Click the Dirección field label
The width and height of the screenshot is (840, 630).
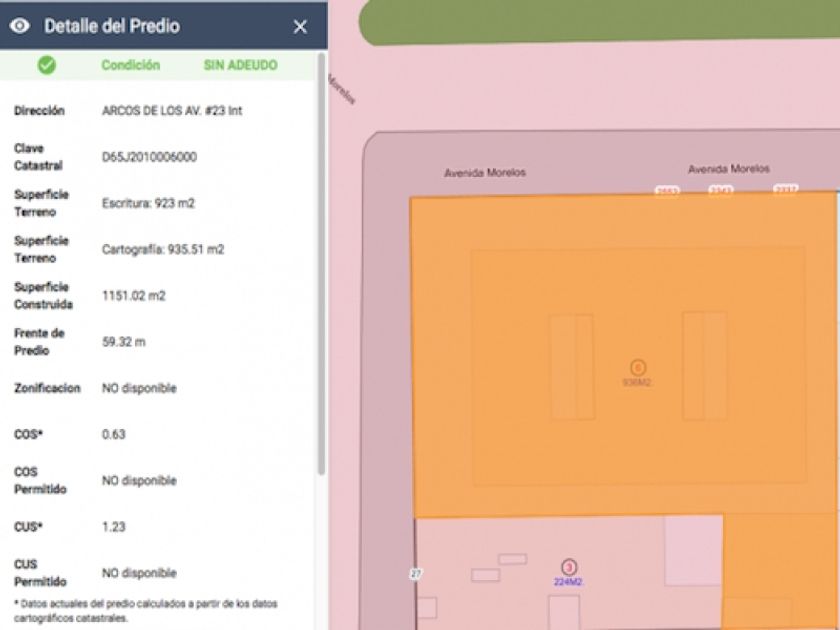(x=39, y=111)
